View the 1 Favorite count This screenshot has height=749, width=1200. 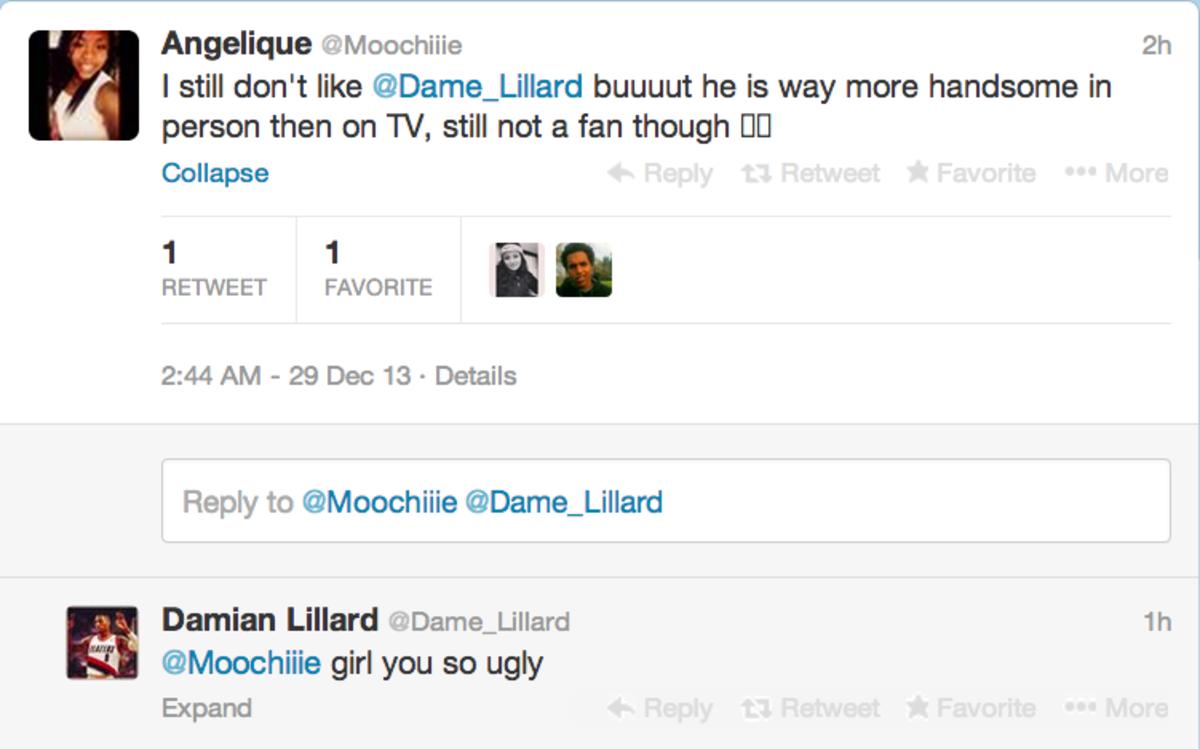pyautogui.click(x=378, y=269)
